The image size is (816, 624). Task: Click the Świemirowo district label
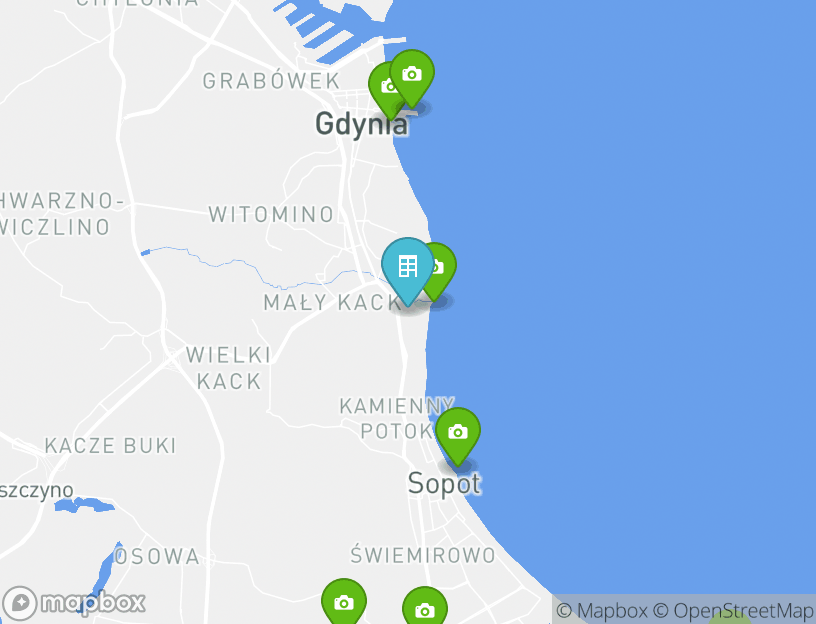coord(423,555)
